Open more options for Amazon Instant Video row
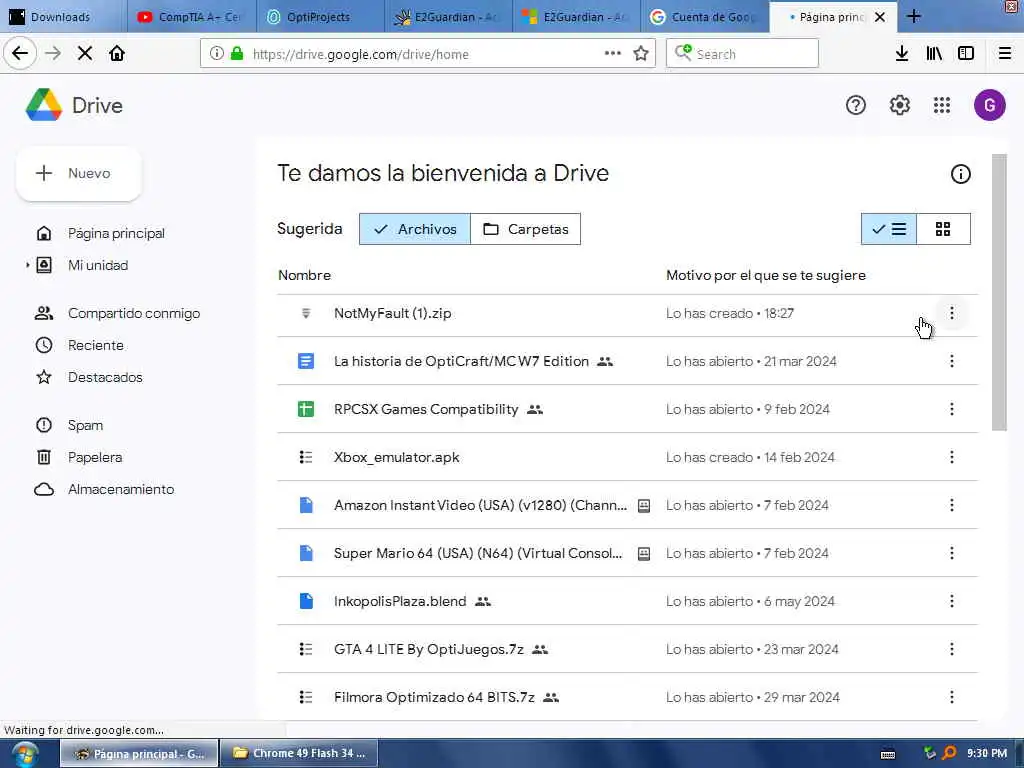The image size is (1024, 768). [x=952, y=505]
